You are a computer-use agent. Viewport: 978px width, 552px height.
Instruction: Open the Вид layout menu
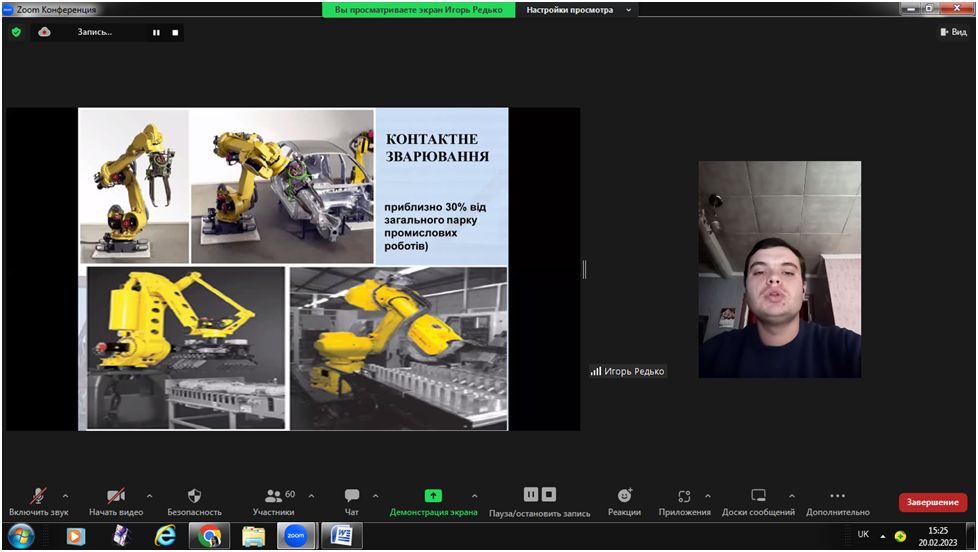point(953,32)
